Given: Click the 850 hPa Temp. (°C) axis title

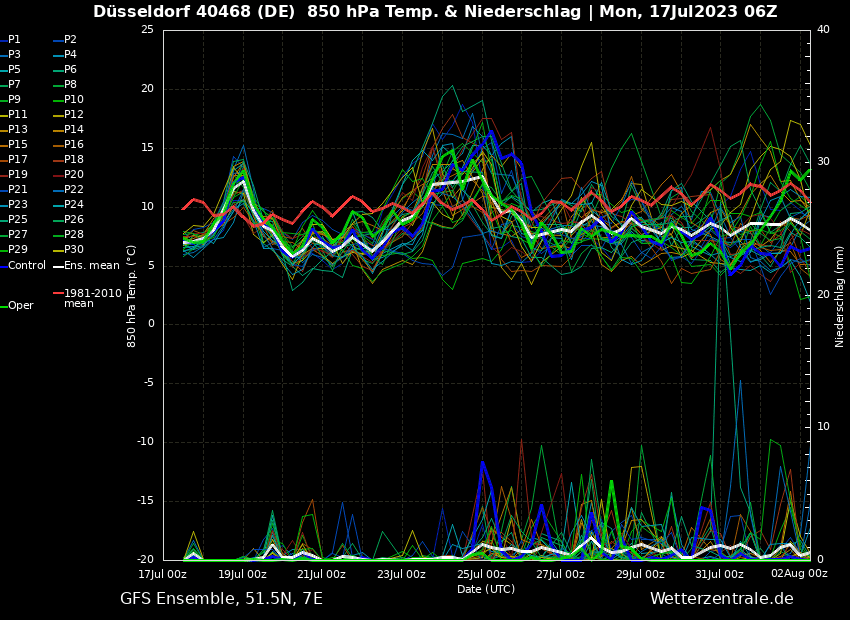Looking at the screenshot, I should coord(132,296).
